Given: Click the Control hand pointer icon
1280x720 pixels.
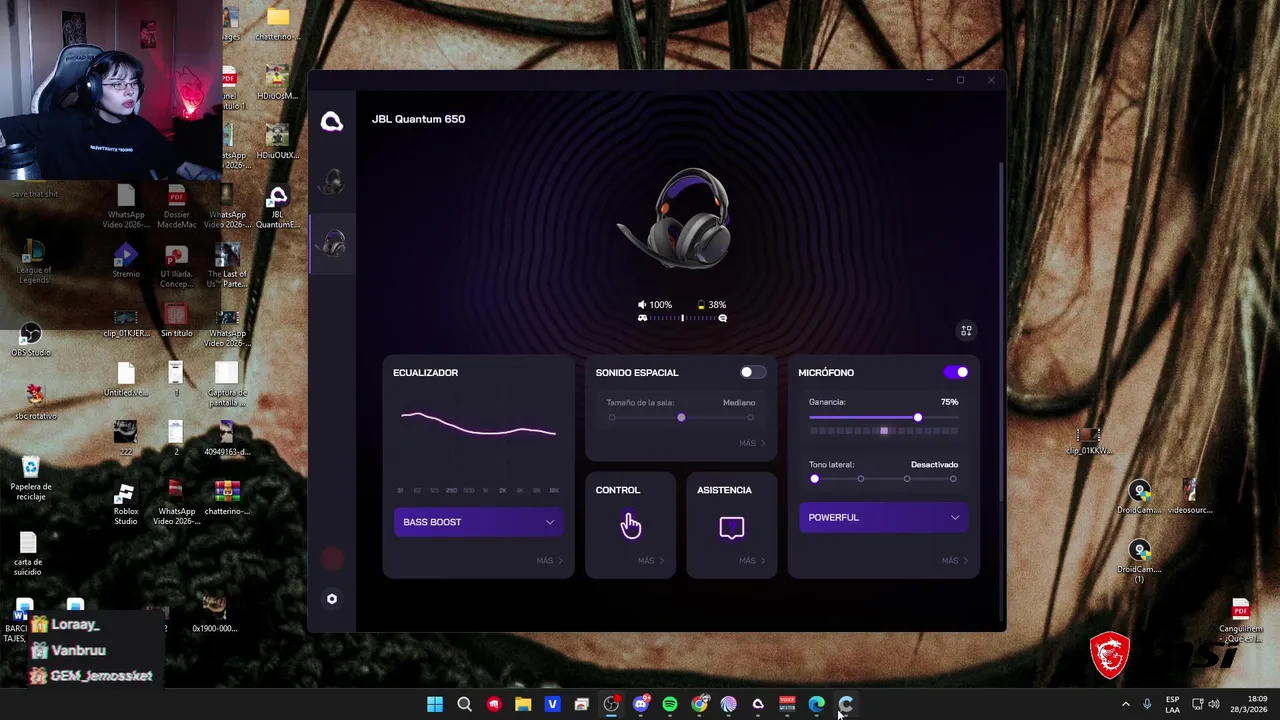Looking at the screenshot, I should [x=630, y=526].
